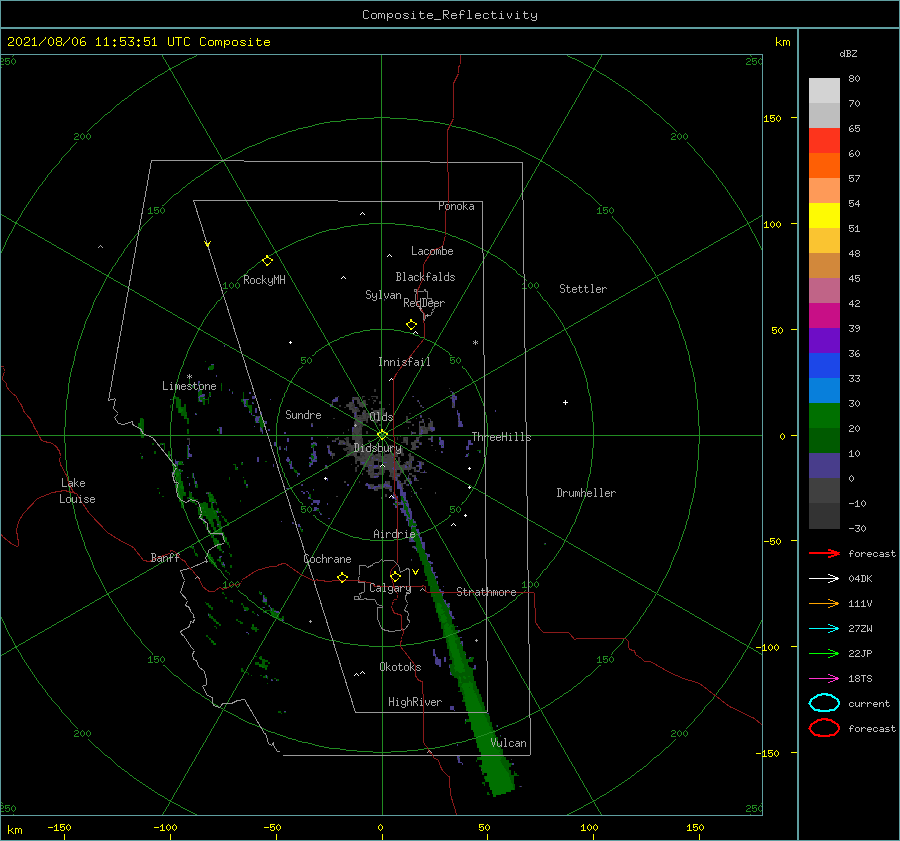Click the -150 tick on the bottom axis
The width and height of the screenshot is (900, 841).
pos(60,827)
